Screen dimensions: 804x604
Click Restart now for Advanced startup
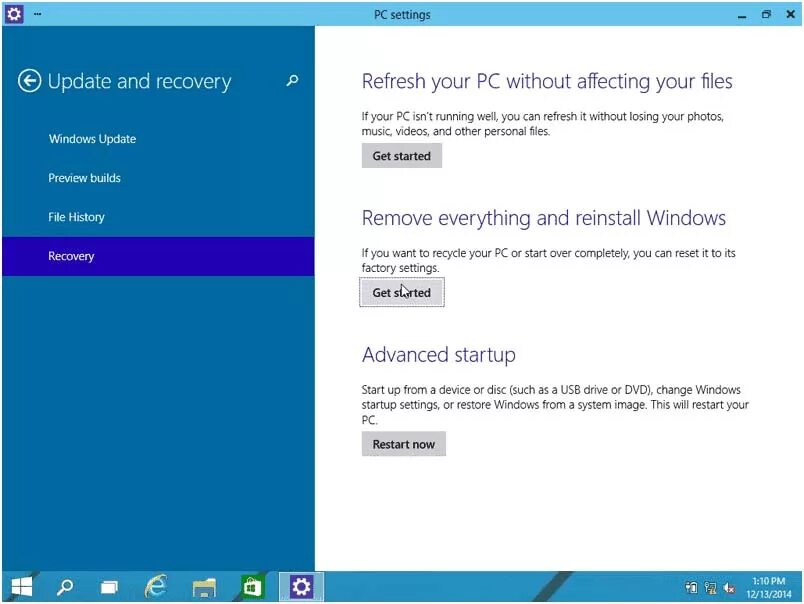[x=404, y=444]
